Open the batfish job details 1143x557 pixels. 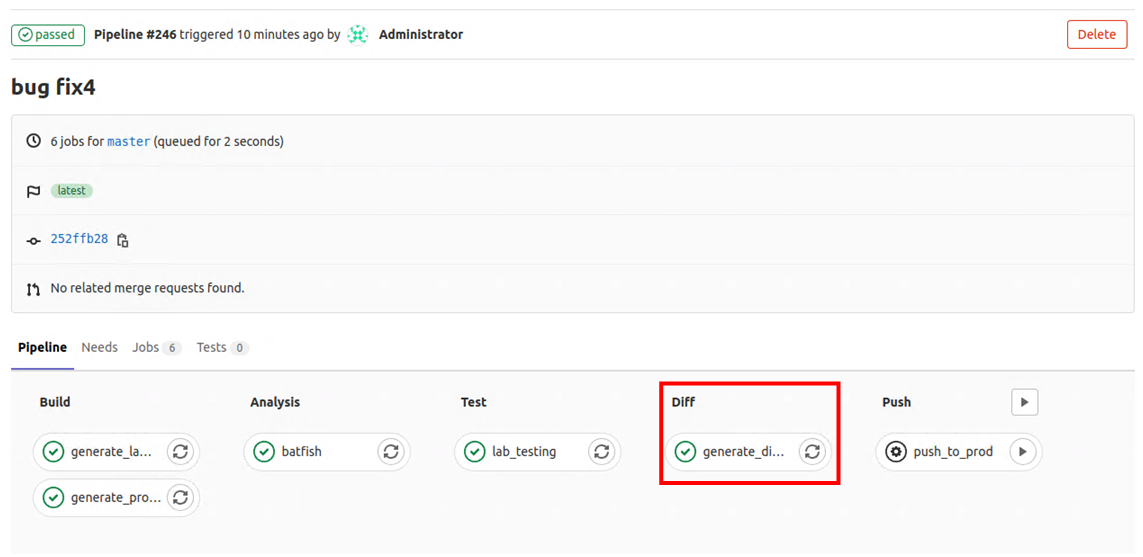pyautogui.click(x=300, y=452)
